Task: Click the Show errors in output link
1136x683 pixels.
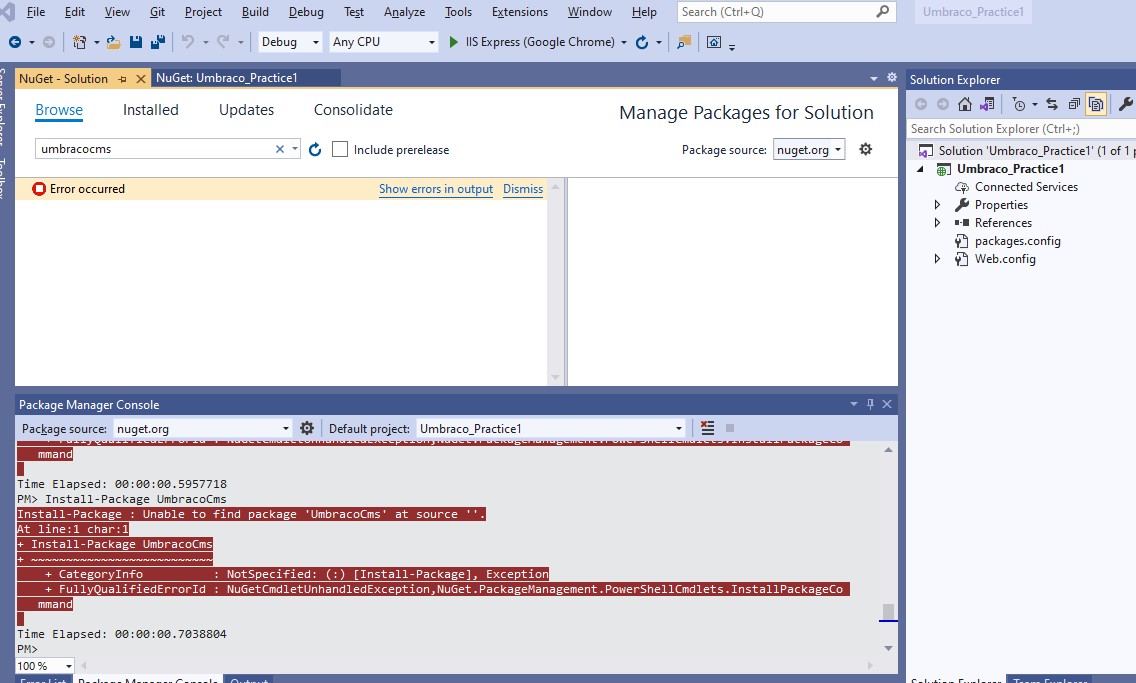Action: pos(435,189)
